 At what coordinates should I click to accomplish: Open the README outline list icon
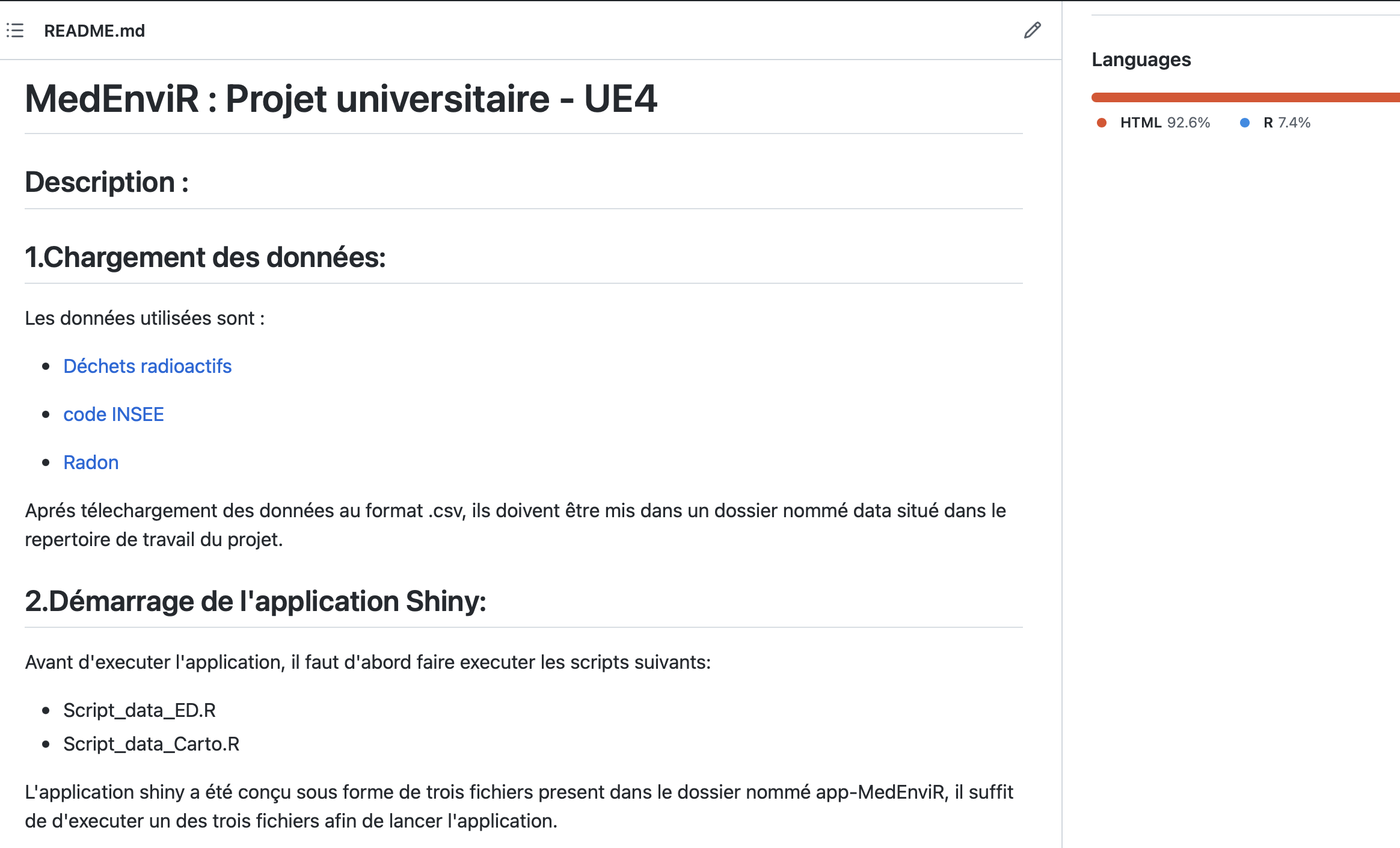tap(15, 31)
